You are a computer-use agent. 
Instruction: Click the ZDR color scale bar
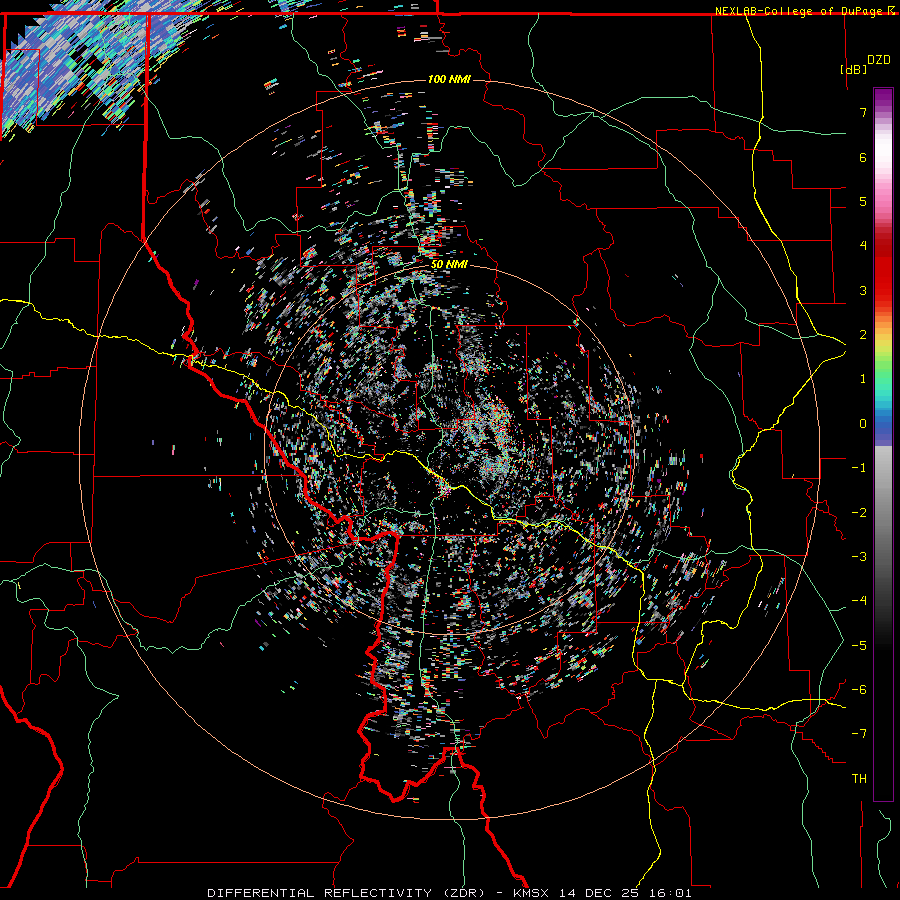[883, 444]
